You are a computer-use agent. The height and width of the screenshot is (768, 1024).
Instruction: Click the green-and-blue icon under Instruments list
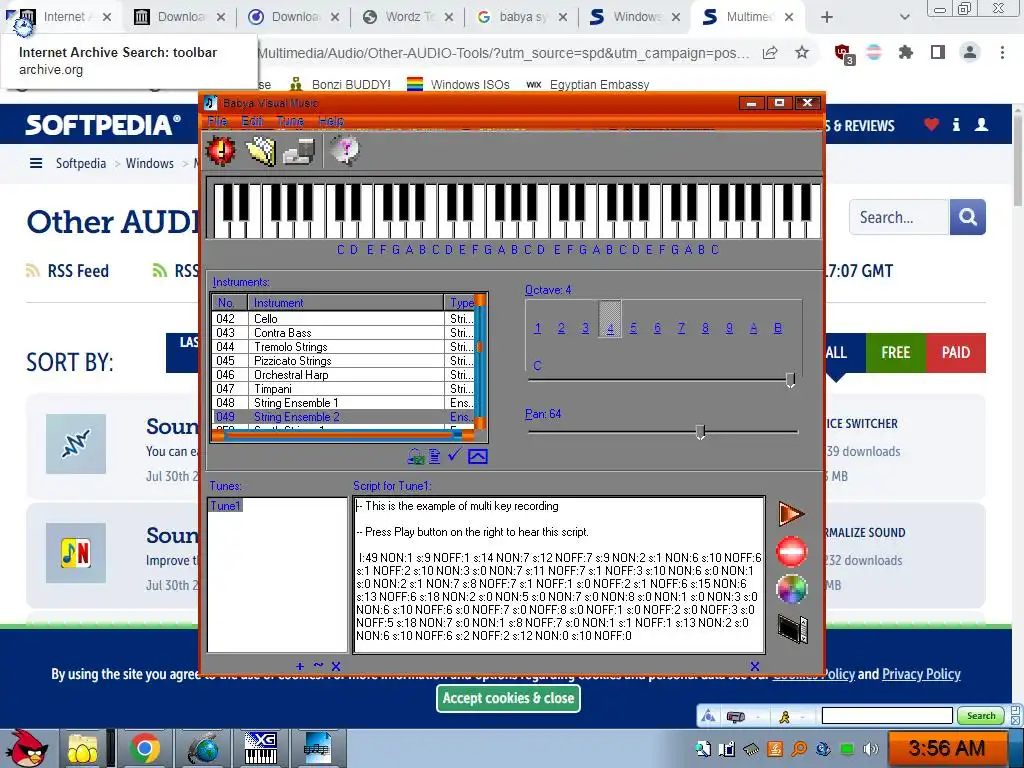[415, 456]
